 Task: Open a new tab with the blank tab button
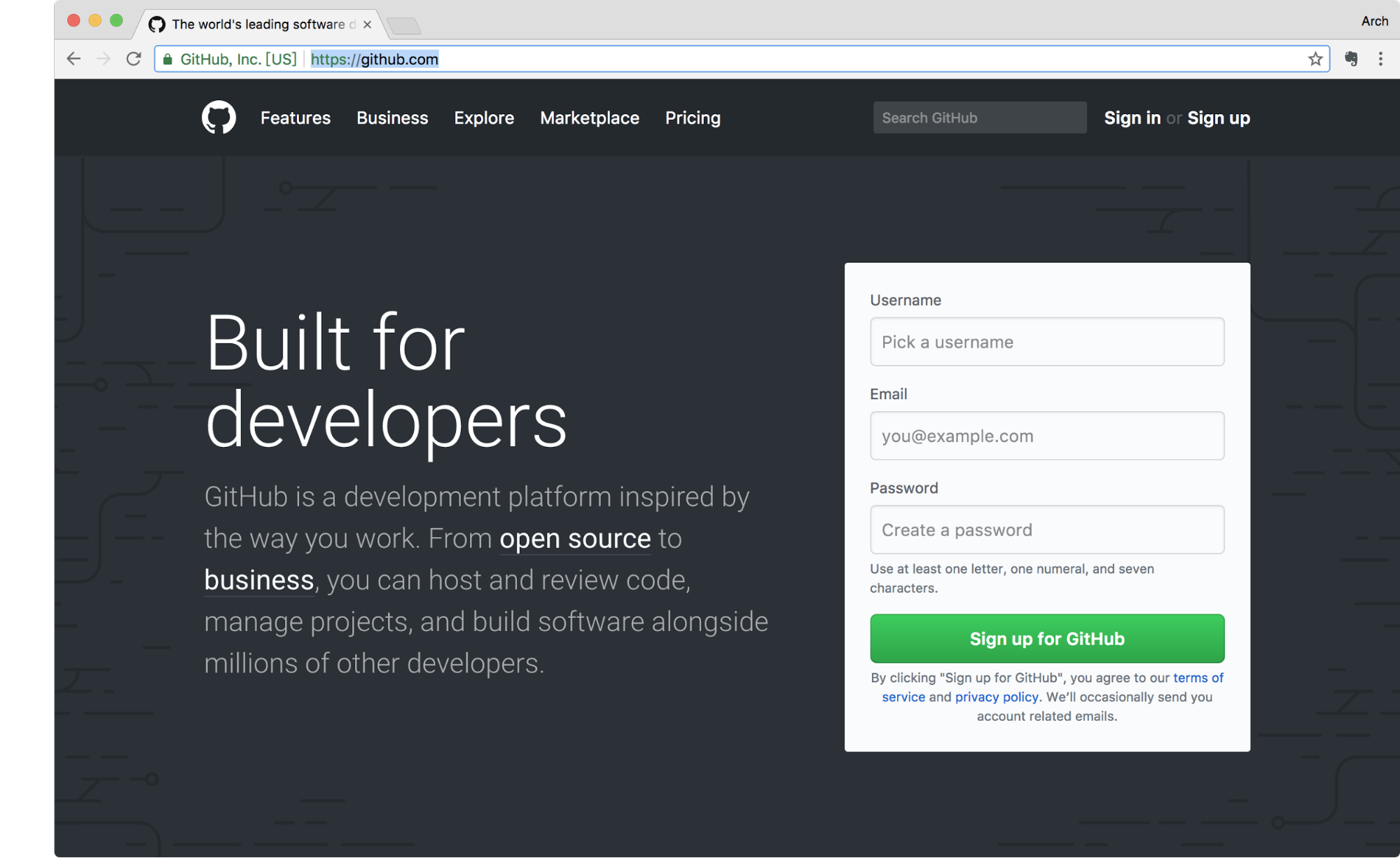pos(404,26)
